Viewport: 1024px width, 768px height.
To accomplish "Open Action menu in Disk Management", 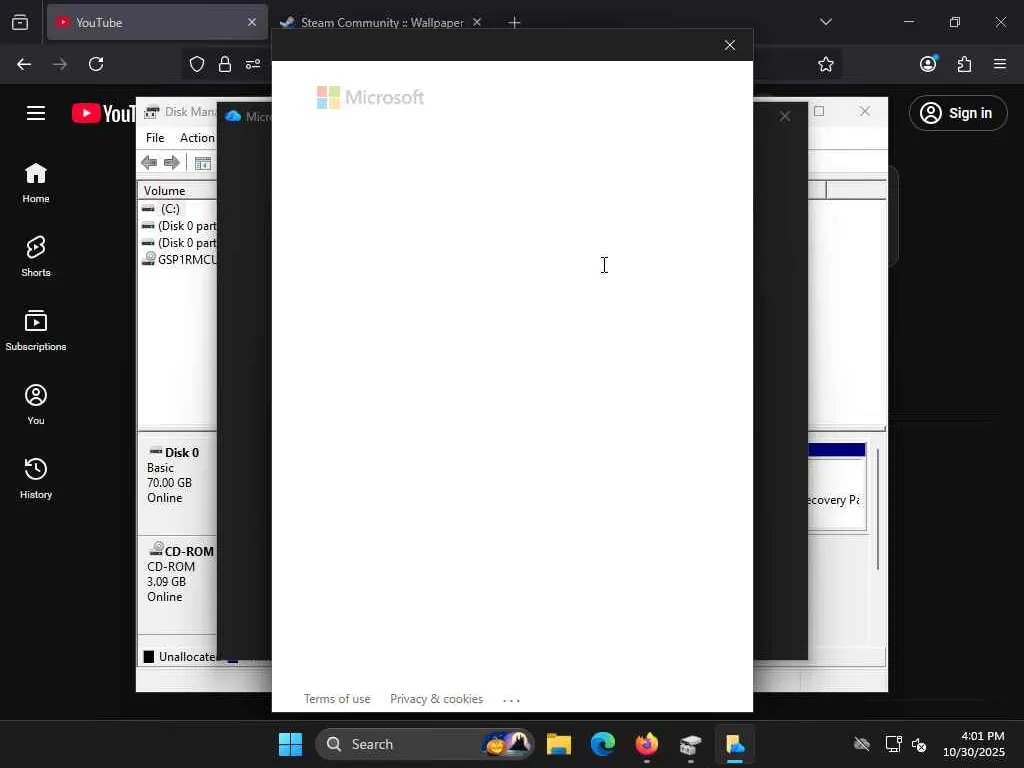I will pos(197,138).
